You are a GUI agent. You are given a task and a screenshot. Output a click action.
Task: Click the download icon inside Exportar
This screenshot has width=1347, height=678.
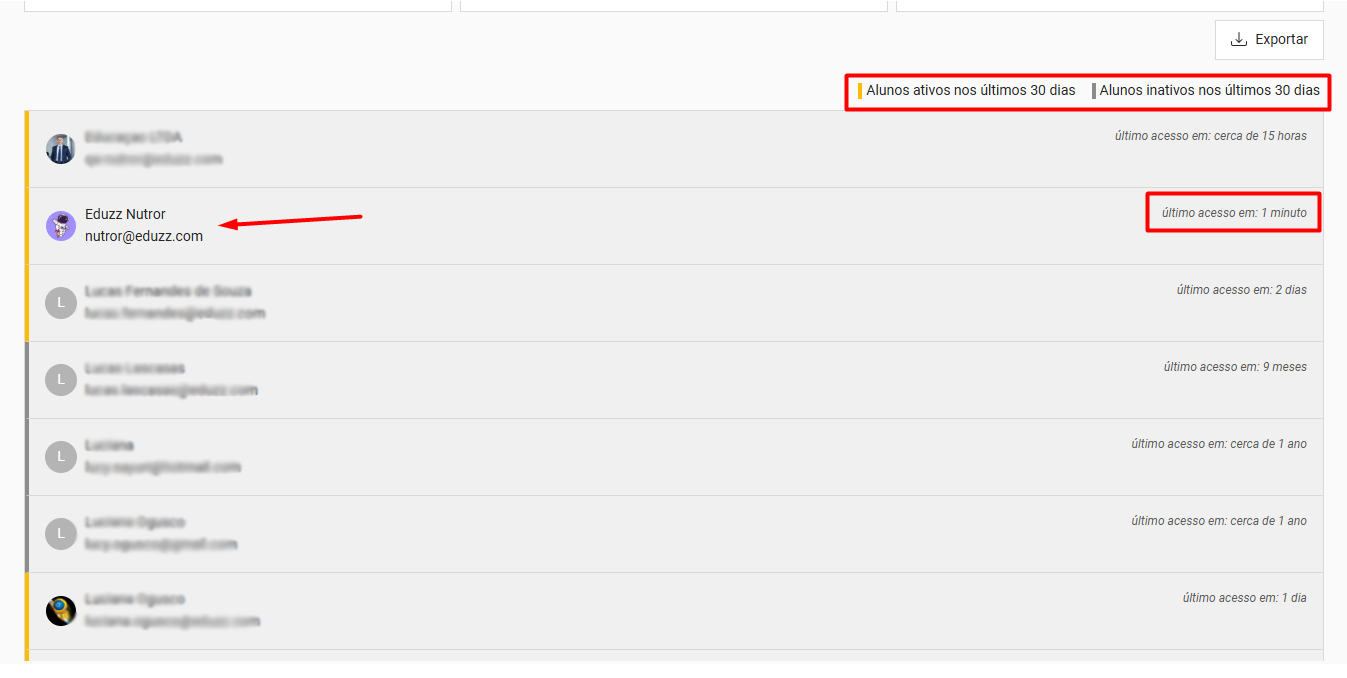(x=1239, y=40)
